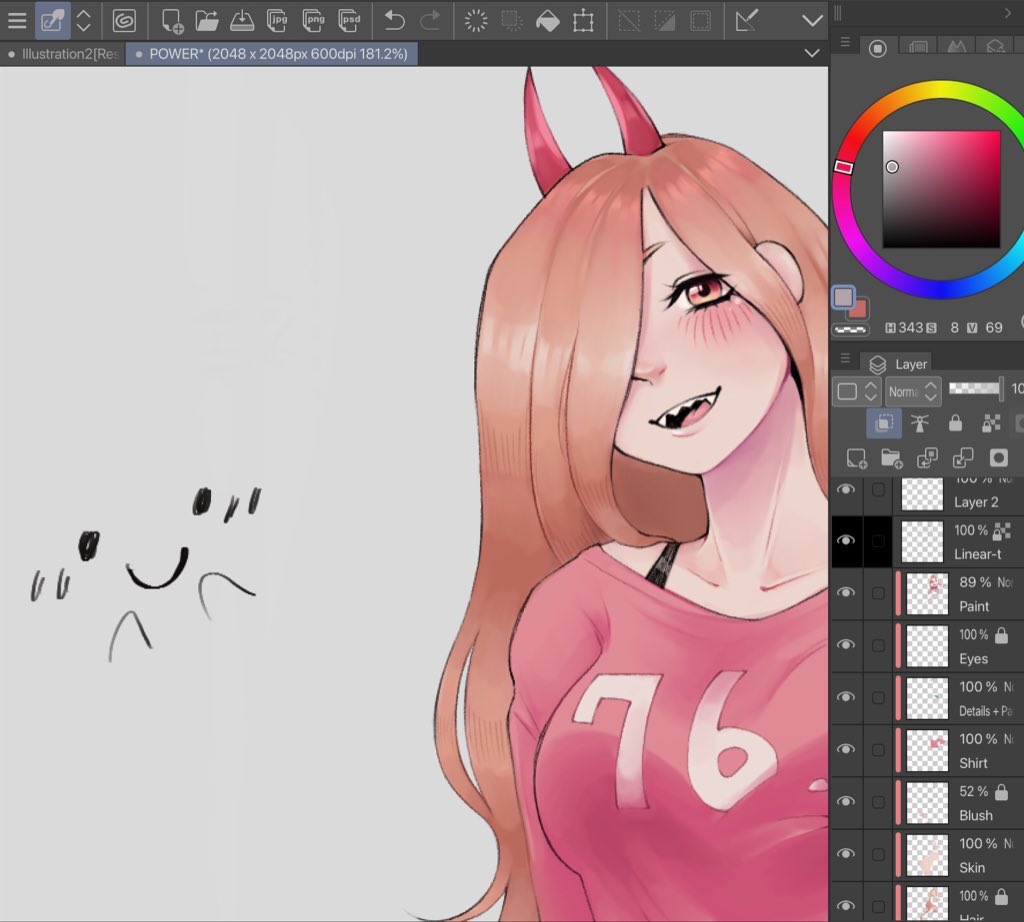Check the Paint layer selection box
The height and width of the screenshot is (922, 1024).
[878, 593]
